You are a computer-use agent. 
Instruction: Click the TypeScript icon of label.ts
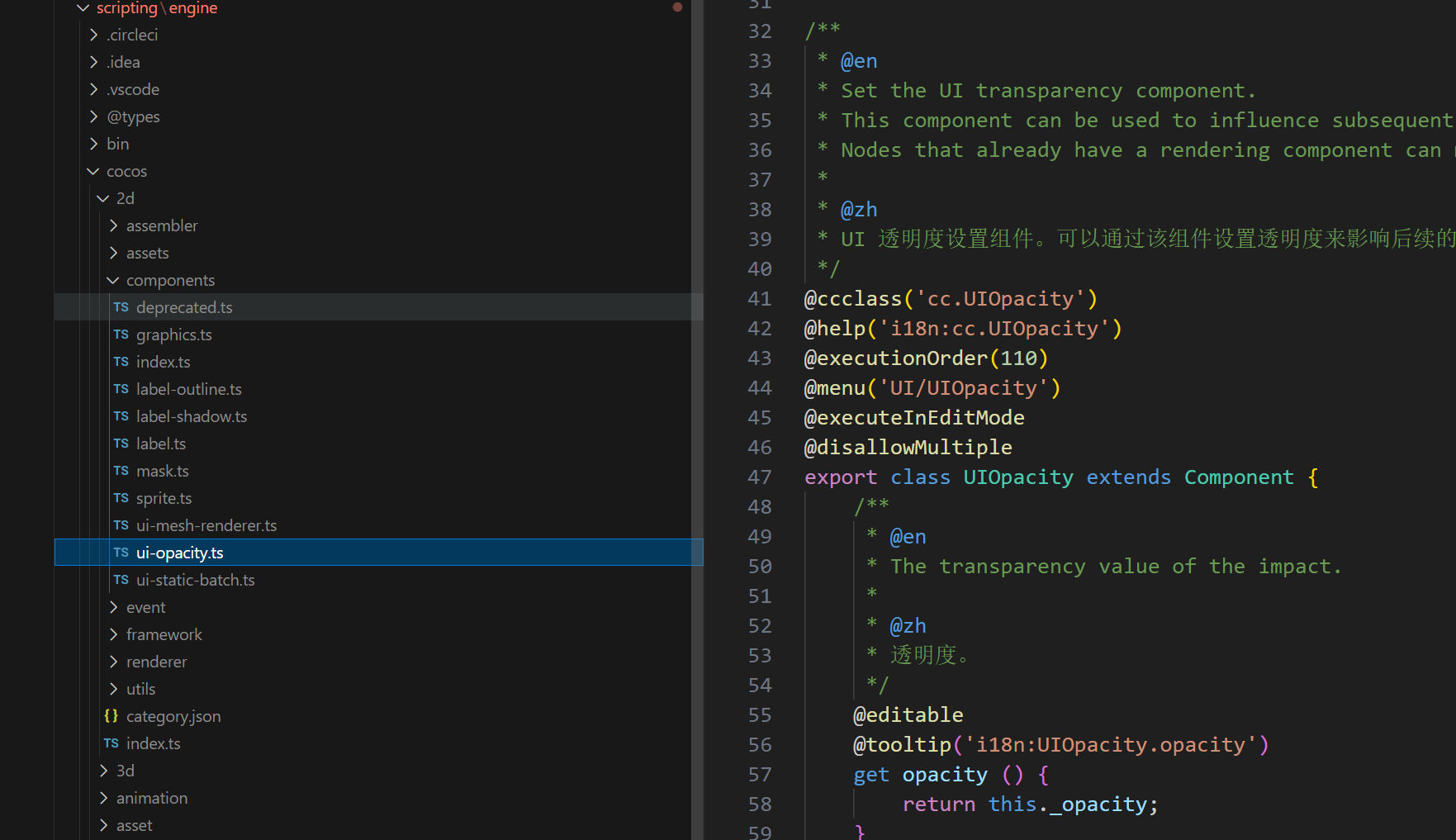pos(121,444)
